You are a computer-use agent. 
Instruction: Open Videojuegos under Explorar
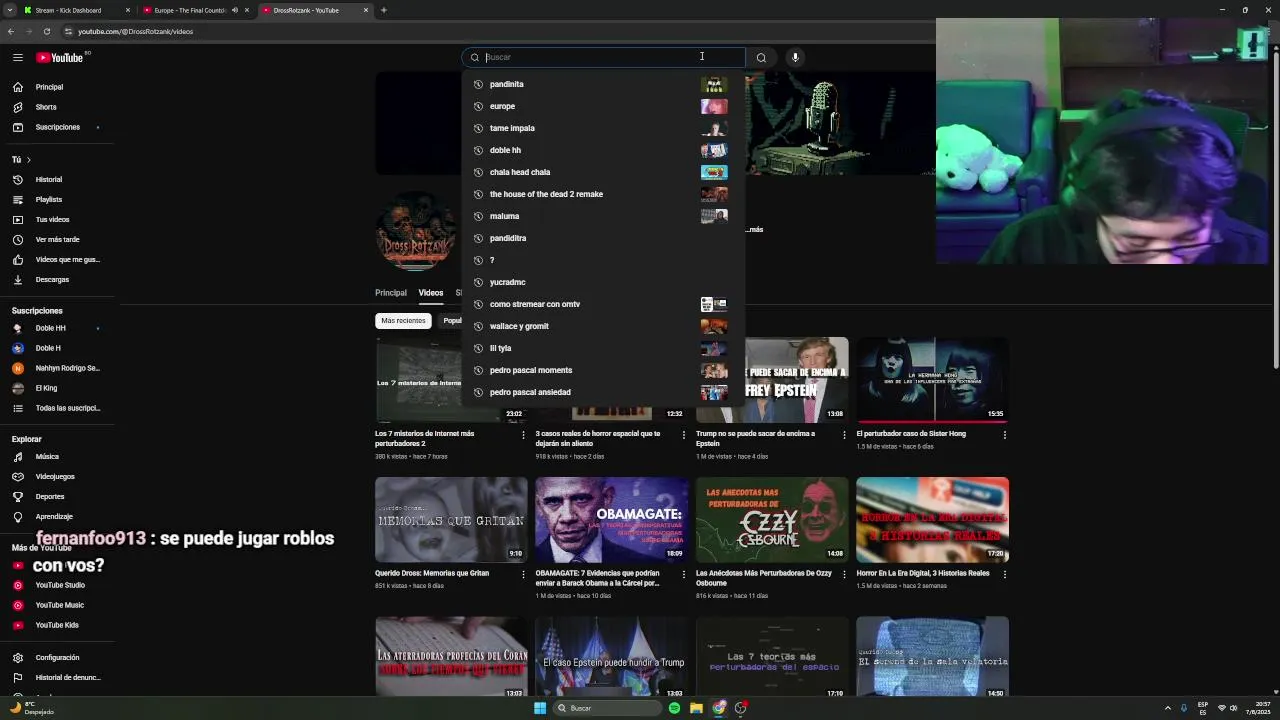pyautogui.click(x=57, y=476)
